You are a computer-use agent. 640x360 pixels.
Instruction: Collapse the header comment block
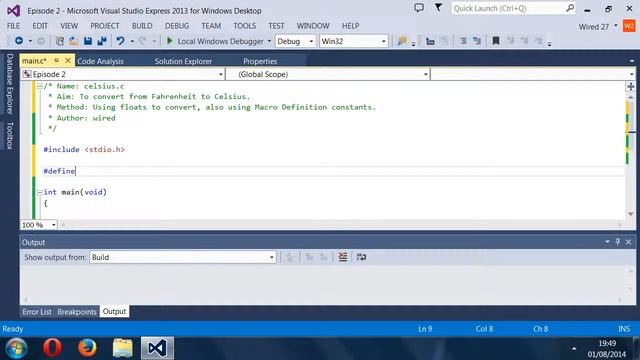[40, 86]
